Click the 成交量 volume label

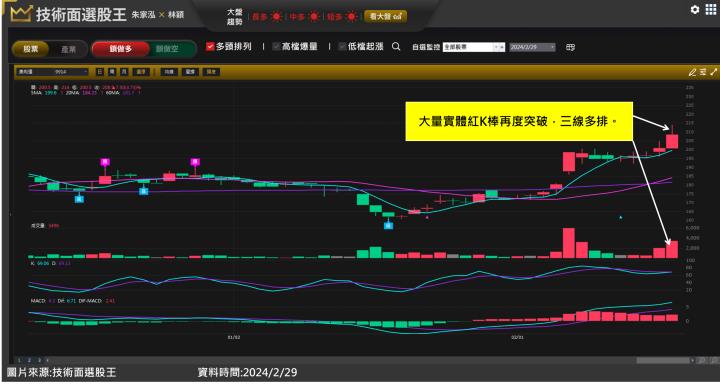pos(39,226)
